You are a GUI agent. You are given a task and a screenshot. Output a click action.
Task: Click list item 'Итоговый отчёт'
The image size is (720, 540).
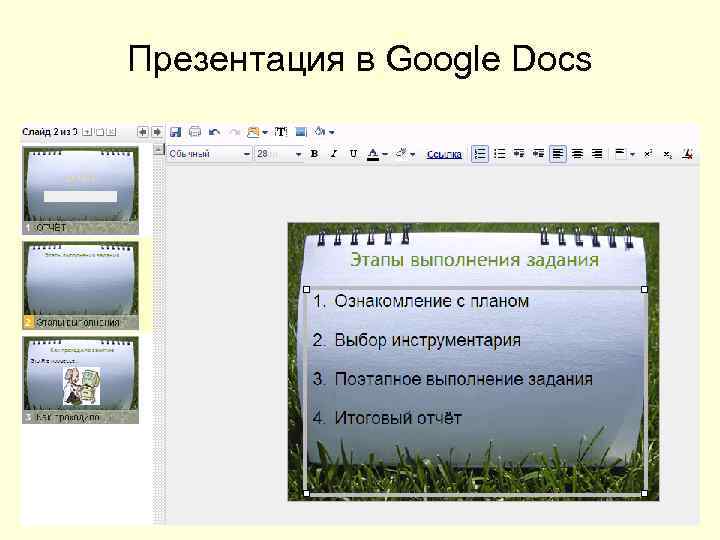(x=398, y=418)
